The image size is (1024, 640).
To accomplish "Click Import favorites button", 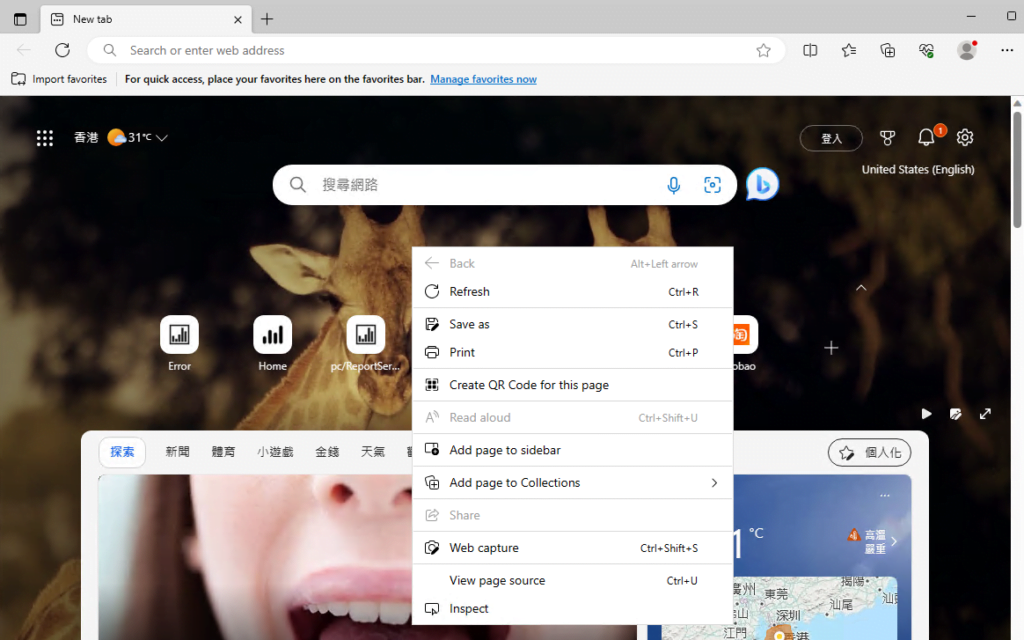I will coord(59,79).
